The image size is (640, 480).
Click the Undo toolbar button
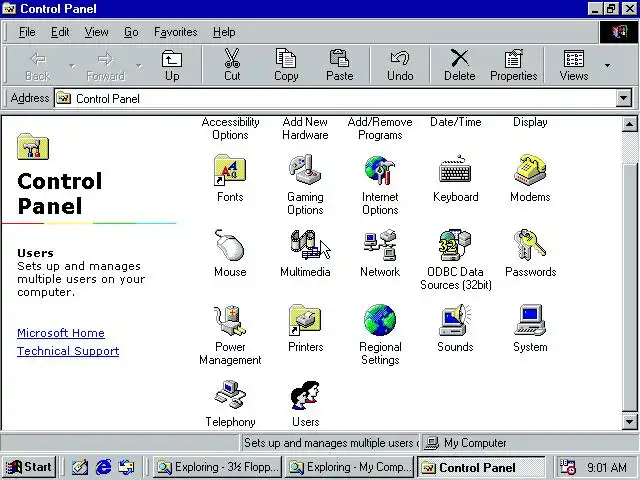click(400, 65)
